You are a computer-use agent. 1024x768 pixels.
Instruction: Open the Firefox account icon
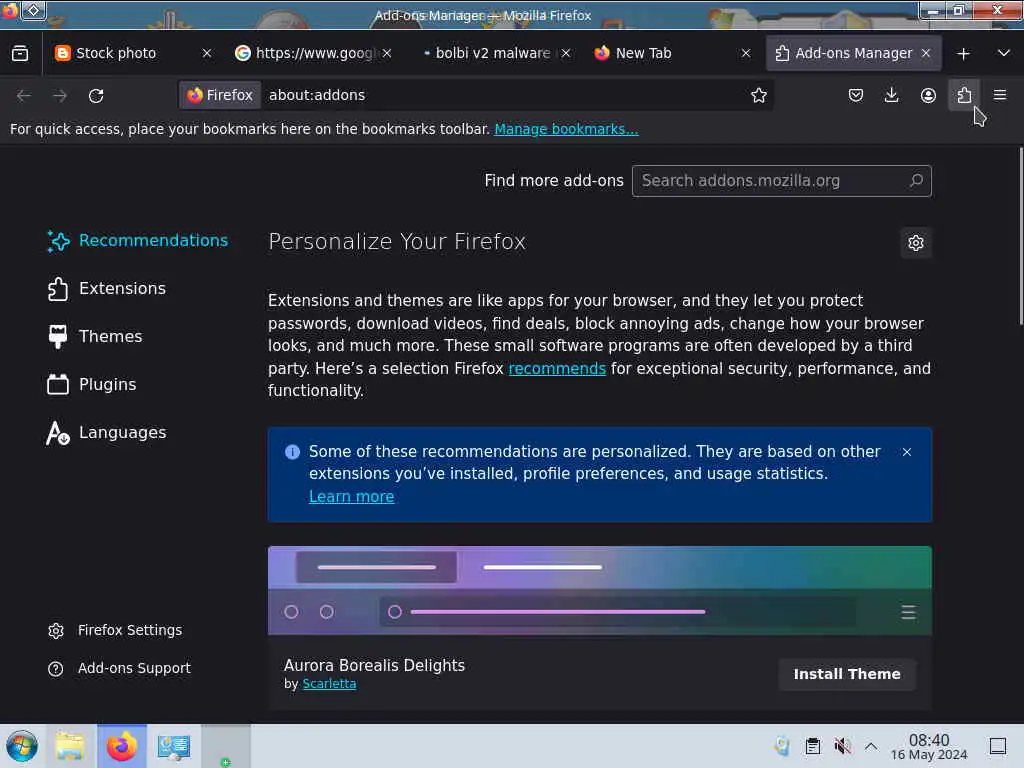(x=927, y=95)
